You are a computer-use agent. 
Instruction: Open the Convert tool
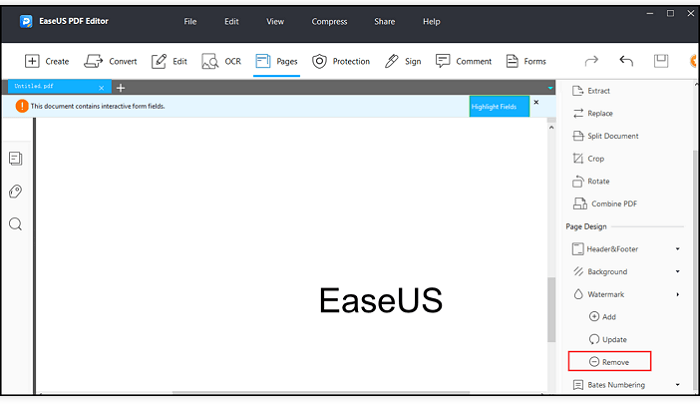coord(110,61)
